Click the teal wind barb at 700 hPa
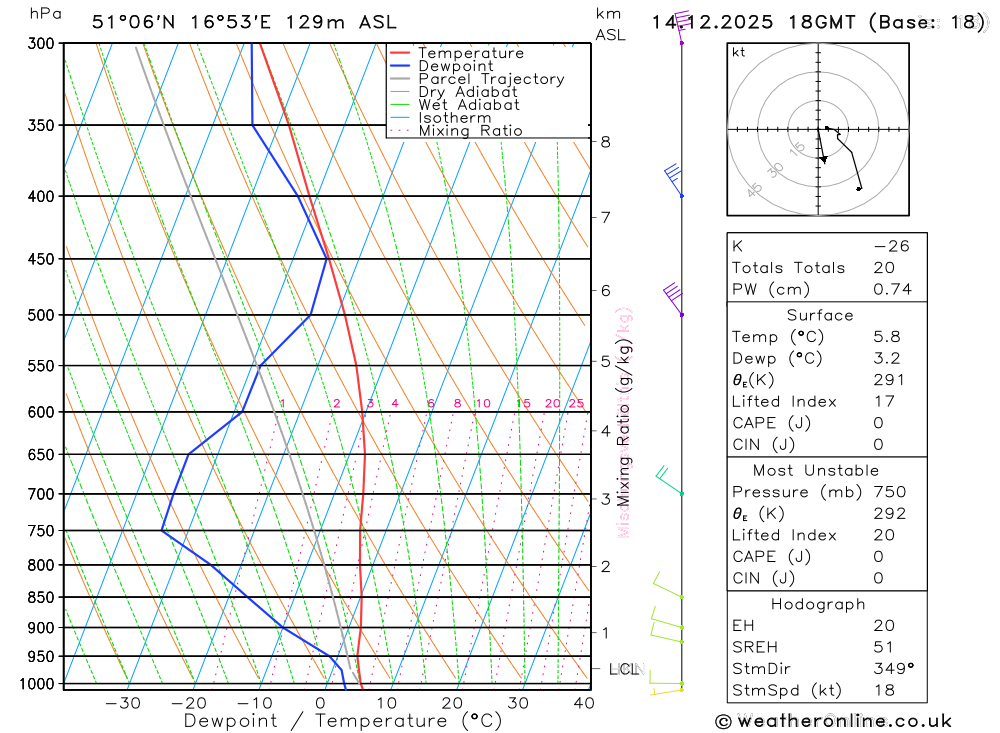The height and width of the screenshot is (733, 1000). (x=670, y=481)
